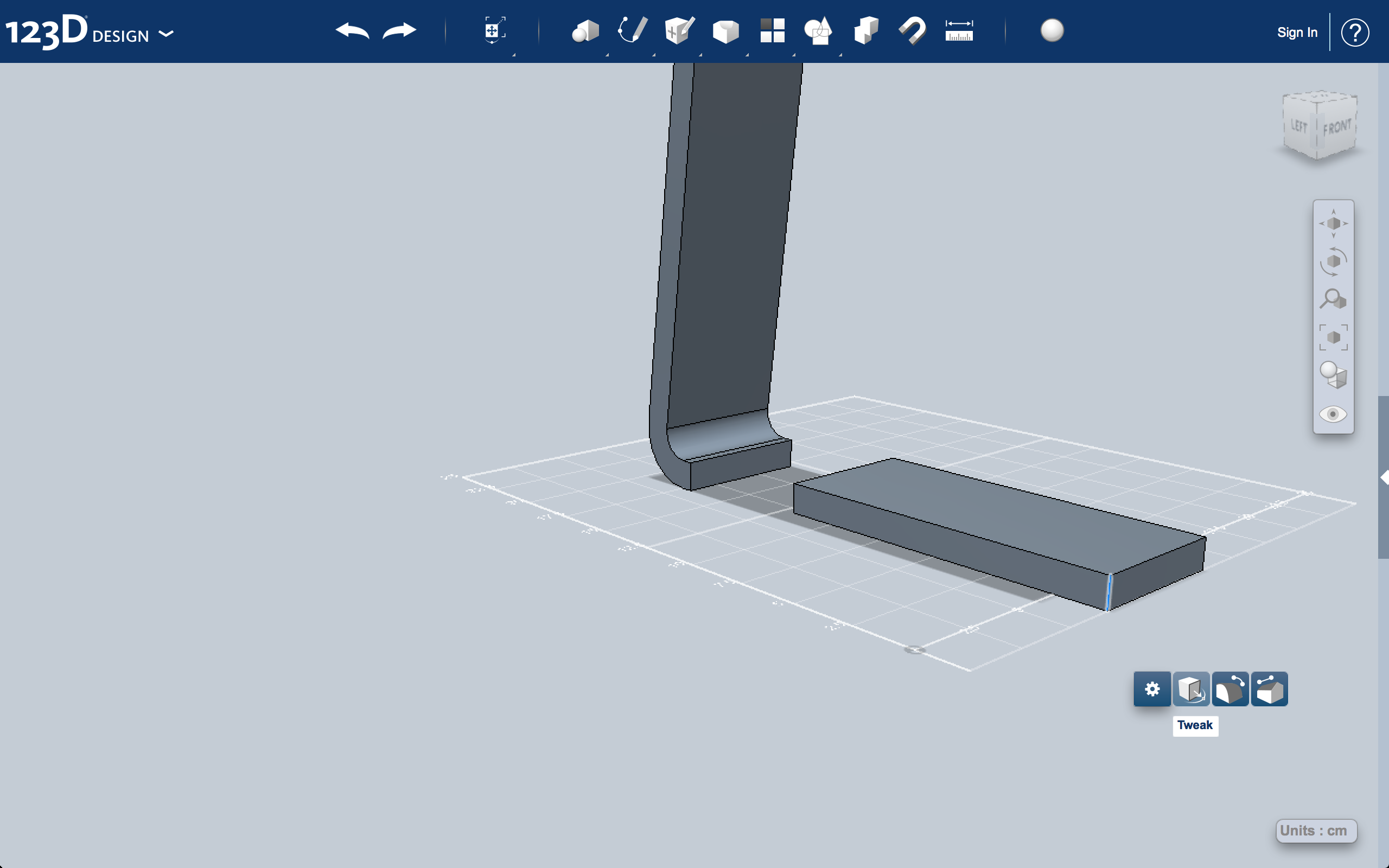Select the Measure tool
The width and height of the screenshot is (1389, 868).
(x=956, y=31)
